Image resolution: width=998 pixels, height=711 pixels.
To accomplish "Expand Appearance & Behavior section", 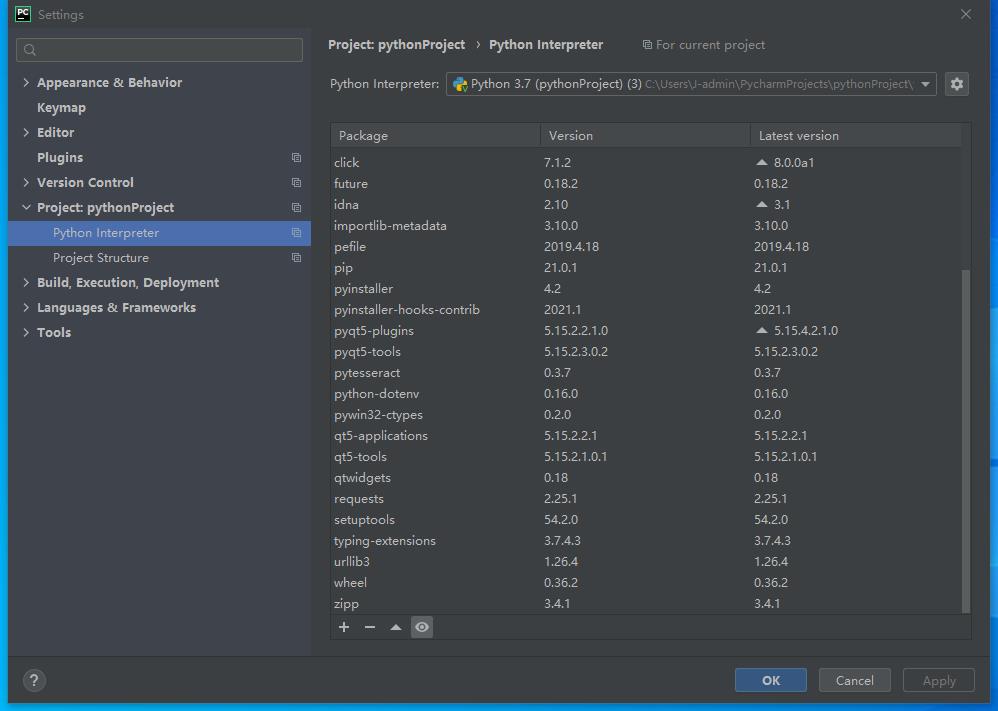I will coord(26,82).
